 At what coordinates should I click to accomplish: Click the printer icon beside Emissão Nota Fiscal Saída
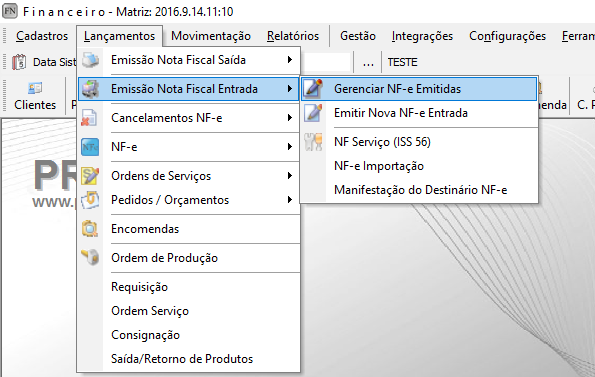[90, 60]
